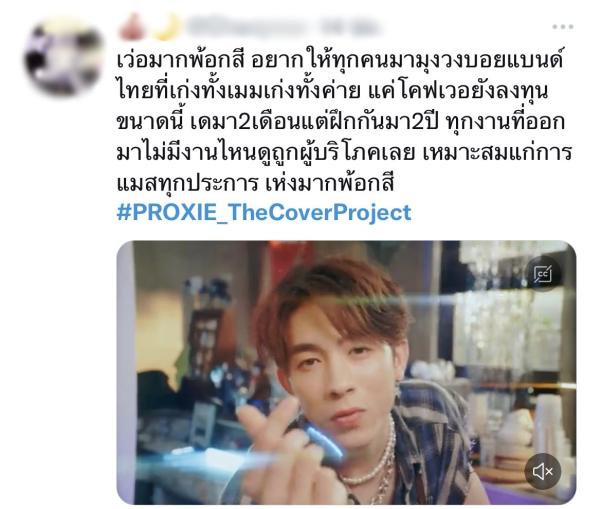Open the #PROXIE_TheCoverProject hashtag
Image resolution: width=600 pixels, height=509 pixels.
click(264, 213)
